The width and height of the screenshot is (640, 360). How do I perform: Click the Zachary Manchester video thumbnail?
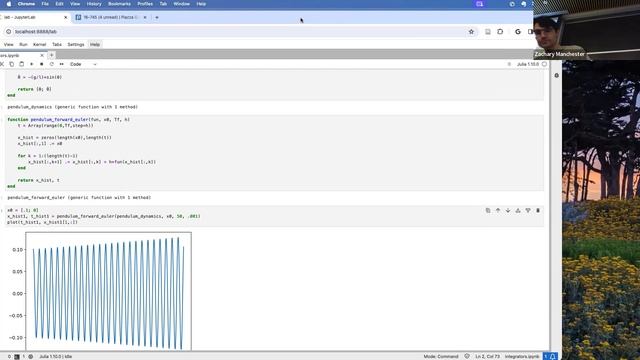587,30
